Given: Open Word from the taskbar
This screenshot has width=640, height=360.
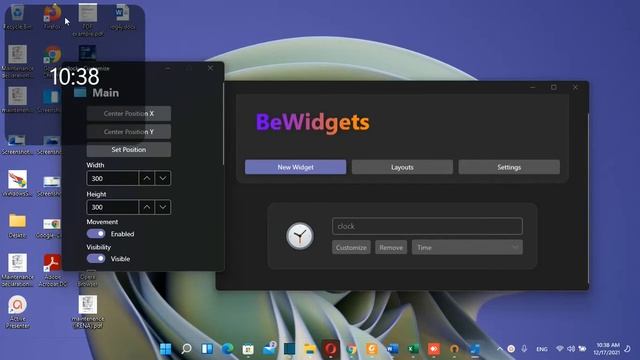Looking at the screenshot, I should pyautogui.click(x=393, y=349).
